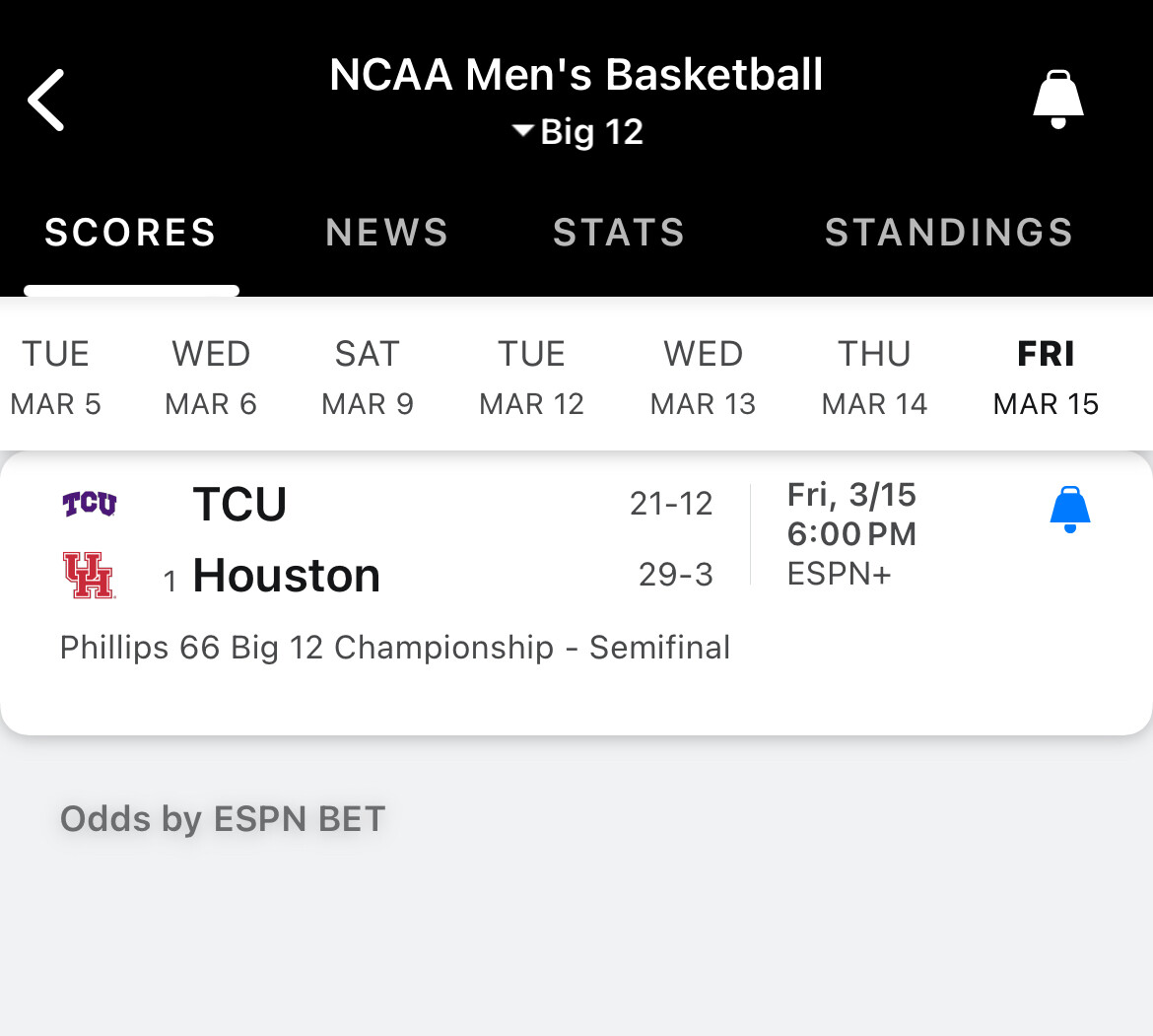Open the TCU team name
The height and width of the screenshot is (1036, 1153).
239,505
